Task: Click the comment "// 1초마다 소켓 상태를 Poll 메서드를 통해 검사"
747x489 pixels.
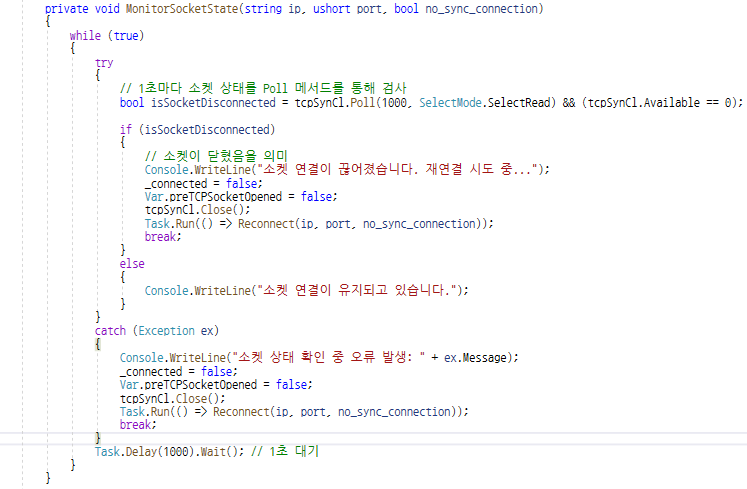Action: tap(263, 88)
